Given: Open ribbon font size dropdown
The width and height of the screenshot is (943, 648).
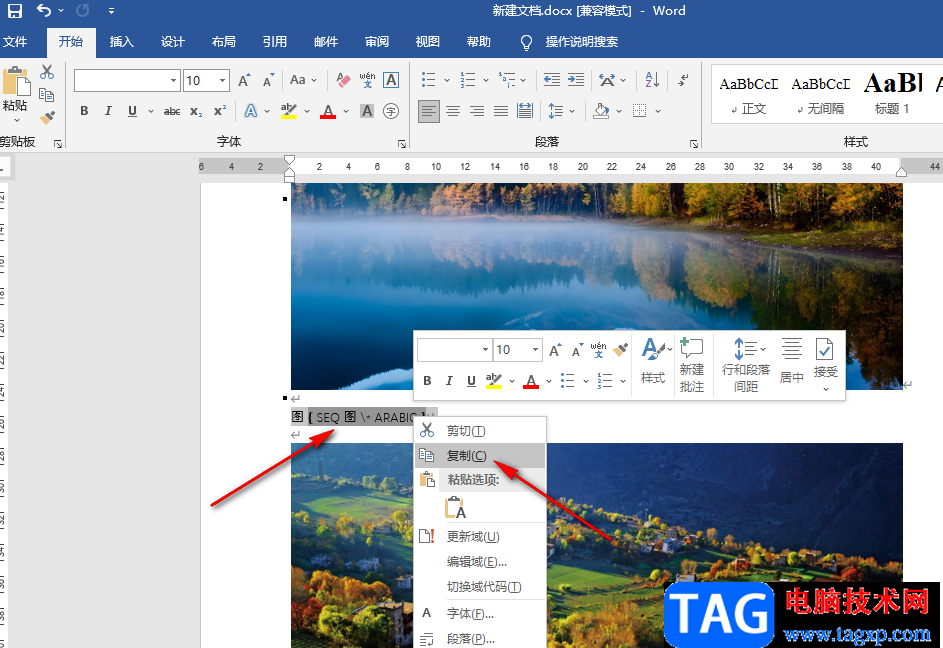Looking at the screenshot, I should pos(223,80).
